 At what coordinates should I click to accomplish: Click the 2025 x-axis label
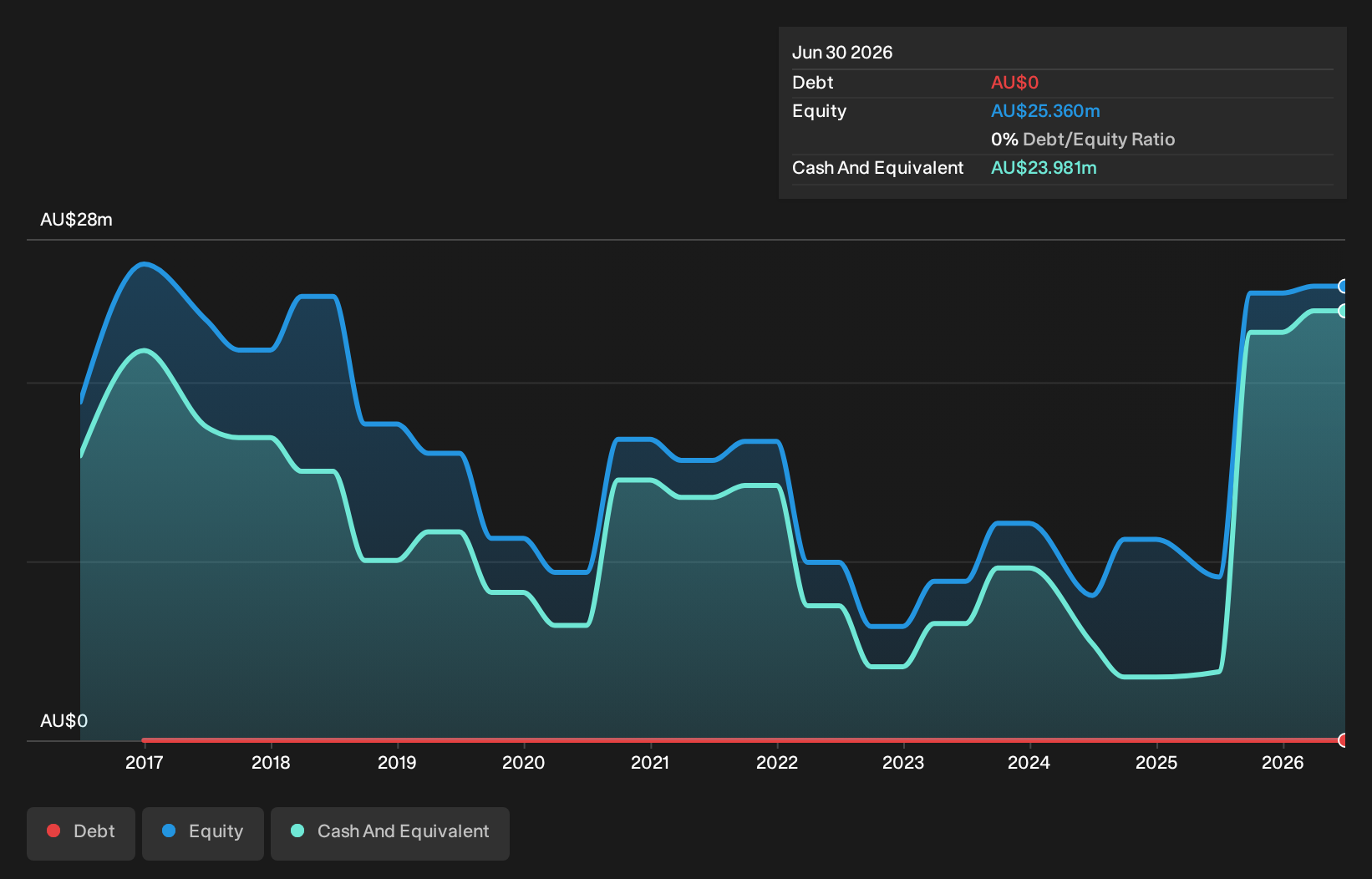(x=1156, y=762)
